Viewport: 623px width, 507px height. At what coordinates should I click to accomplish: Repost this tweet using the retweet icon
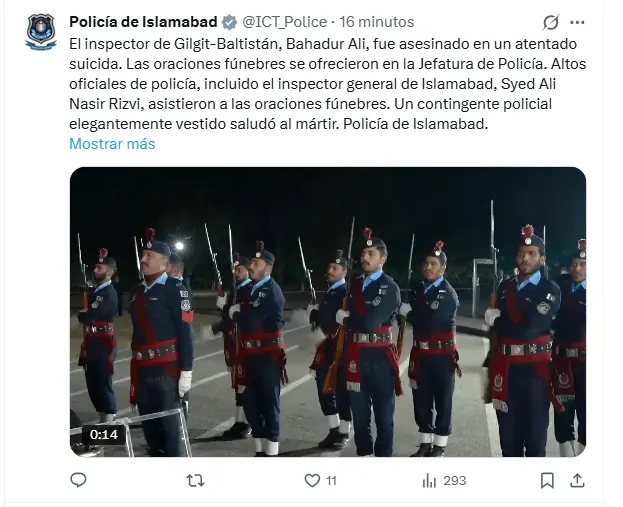[196, 480]
